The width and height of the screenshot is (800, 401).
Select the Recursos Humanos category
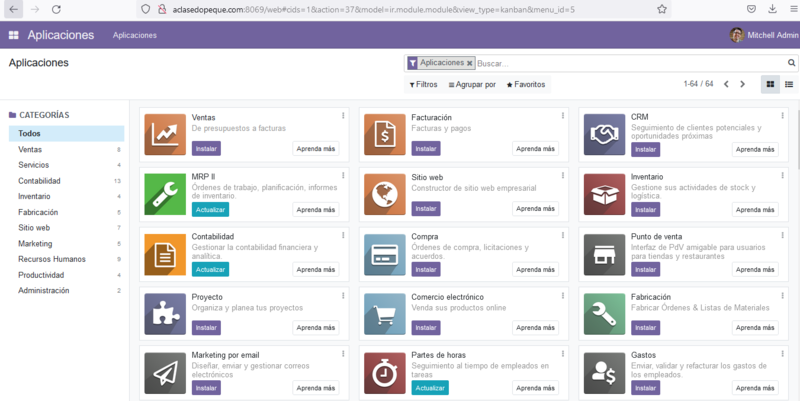pos(66,259)
